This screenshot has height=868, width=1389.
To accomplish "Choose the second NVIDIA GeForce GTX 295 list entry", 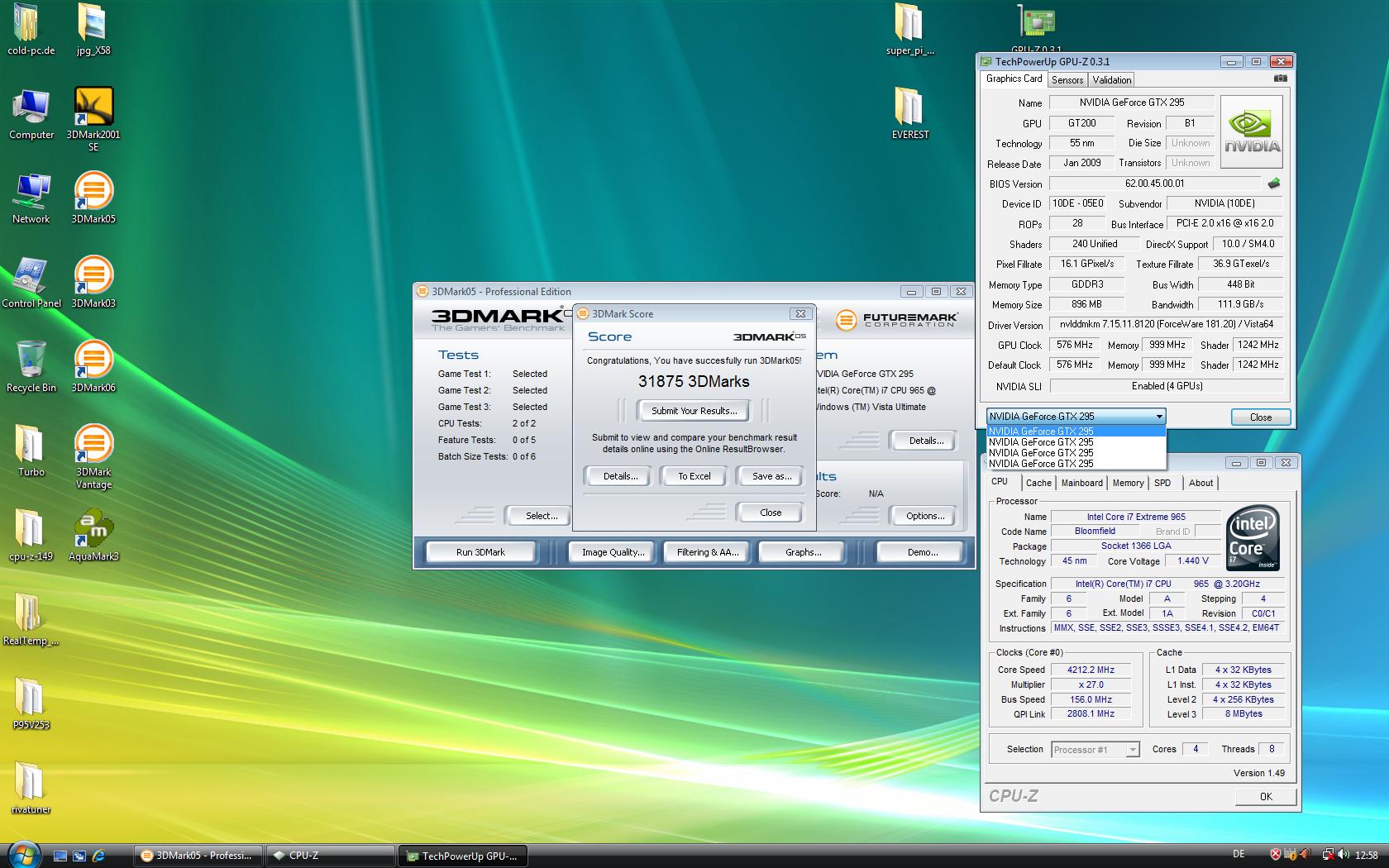I will pyautogui.click(x=1076, y=442).
